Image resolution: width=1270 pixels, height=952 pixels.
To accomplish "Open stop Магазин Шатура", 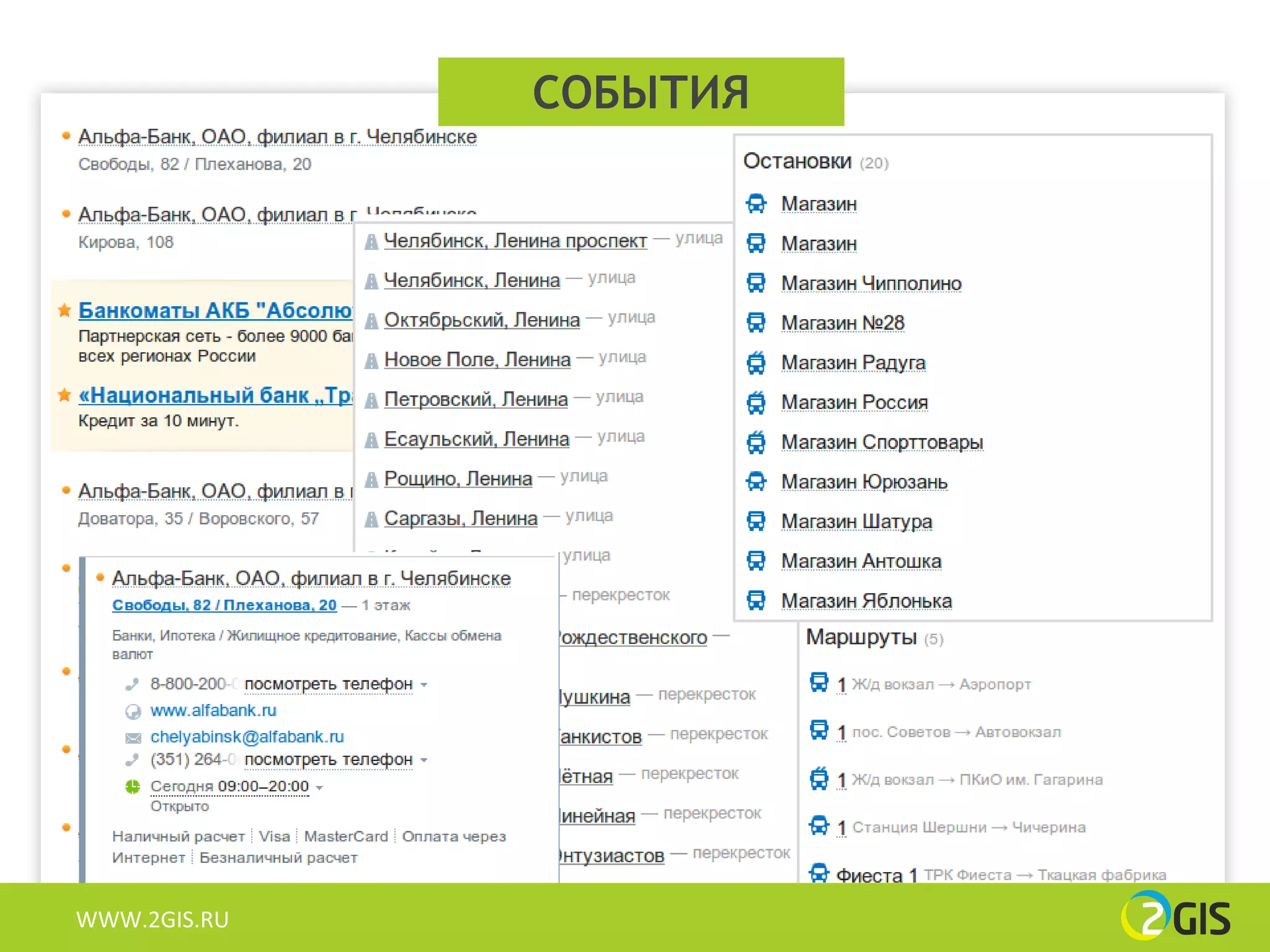I will coord(856,521).
